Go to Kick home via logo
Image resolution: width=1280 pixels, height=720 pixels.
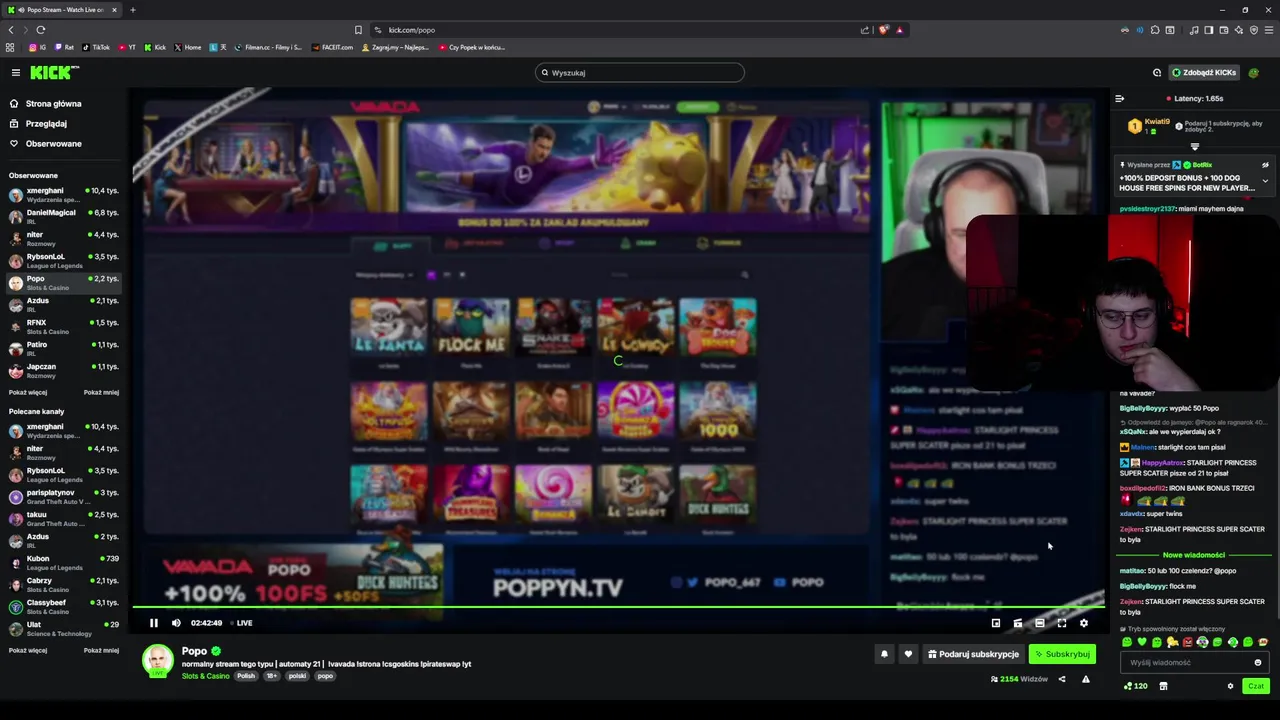(x=54, y=72)
